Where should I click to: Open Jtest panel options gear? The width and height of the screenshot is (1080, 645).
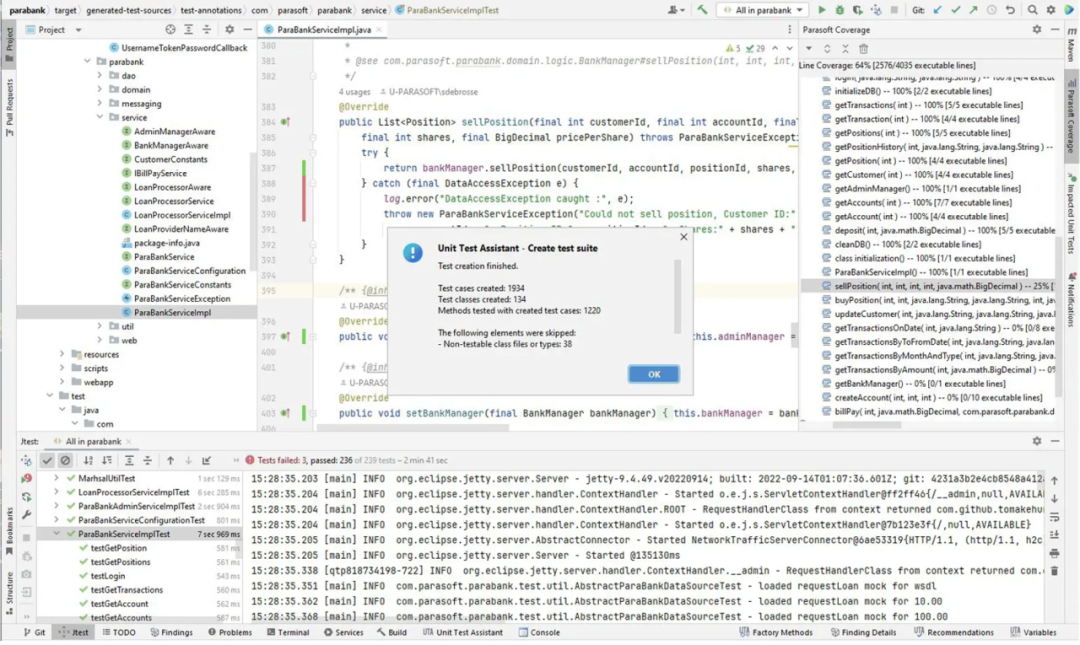(1037, 441)
